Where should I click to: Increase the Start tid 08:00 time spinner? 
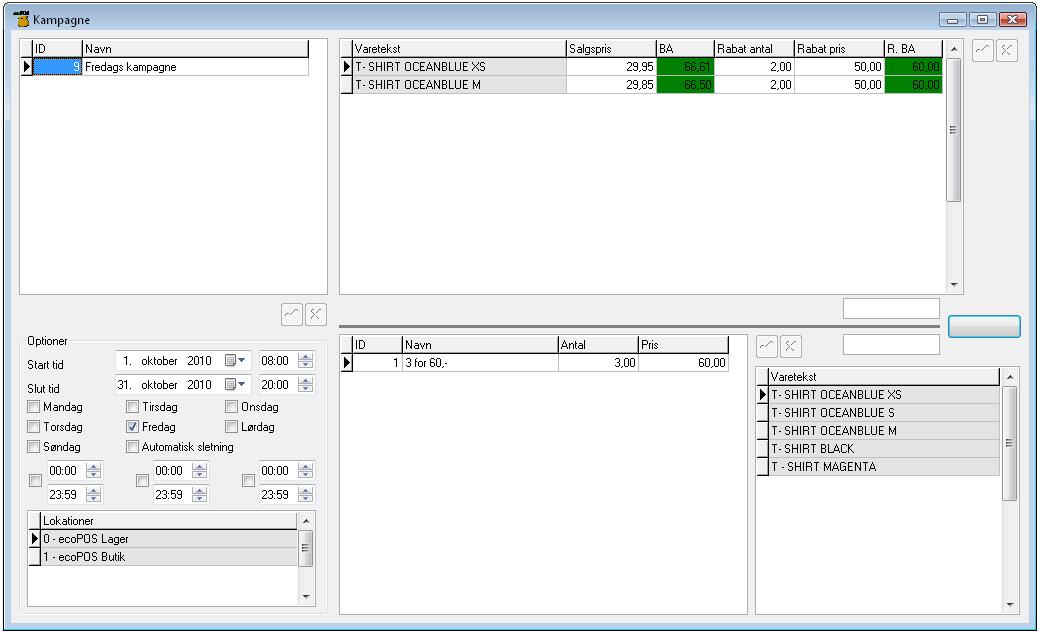(x=306, y=357)
